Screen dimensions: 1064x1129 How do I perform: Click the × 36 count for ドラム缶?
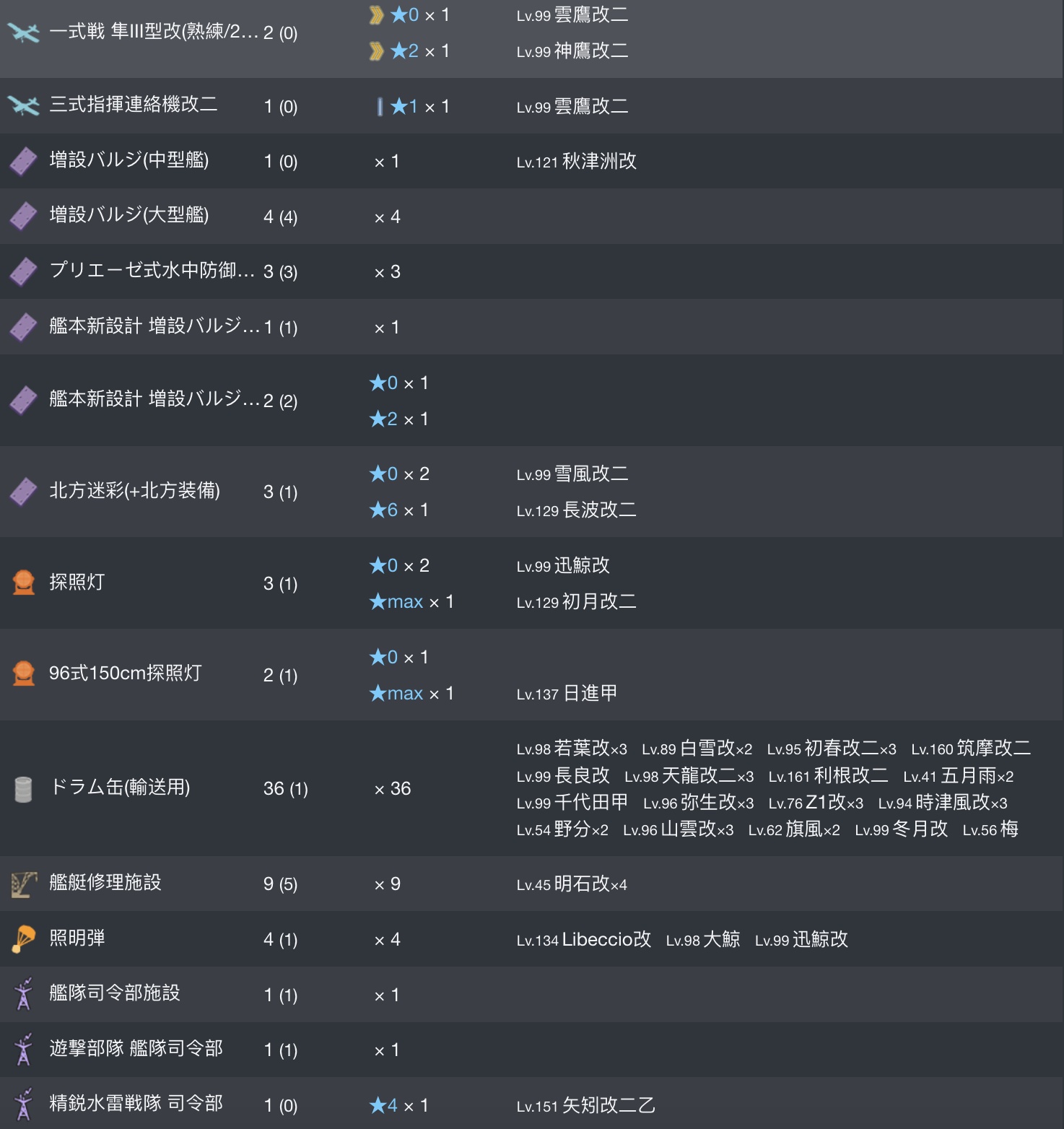point(393,788)
